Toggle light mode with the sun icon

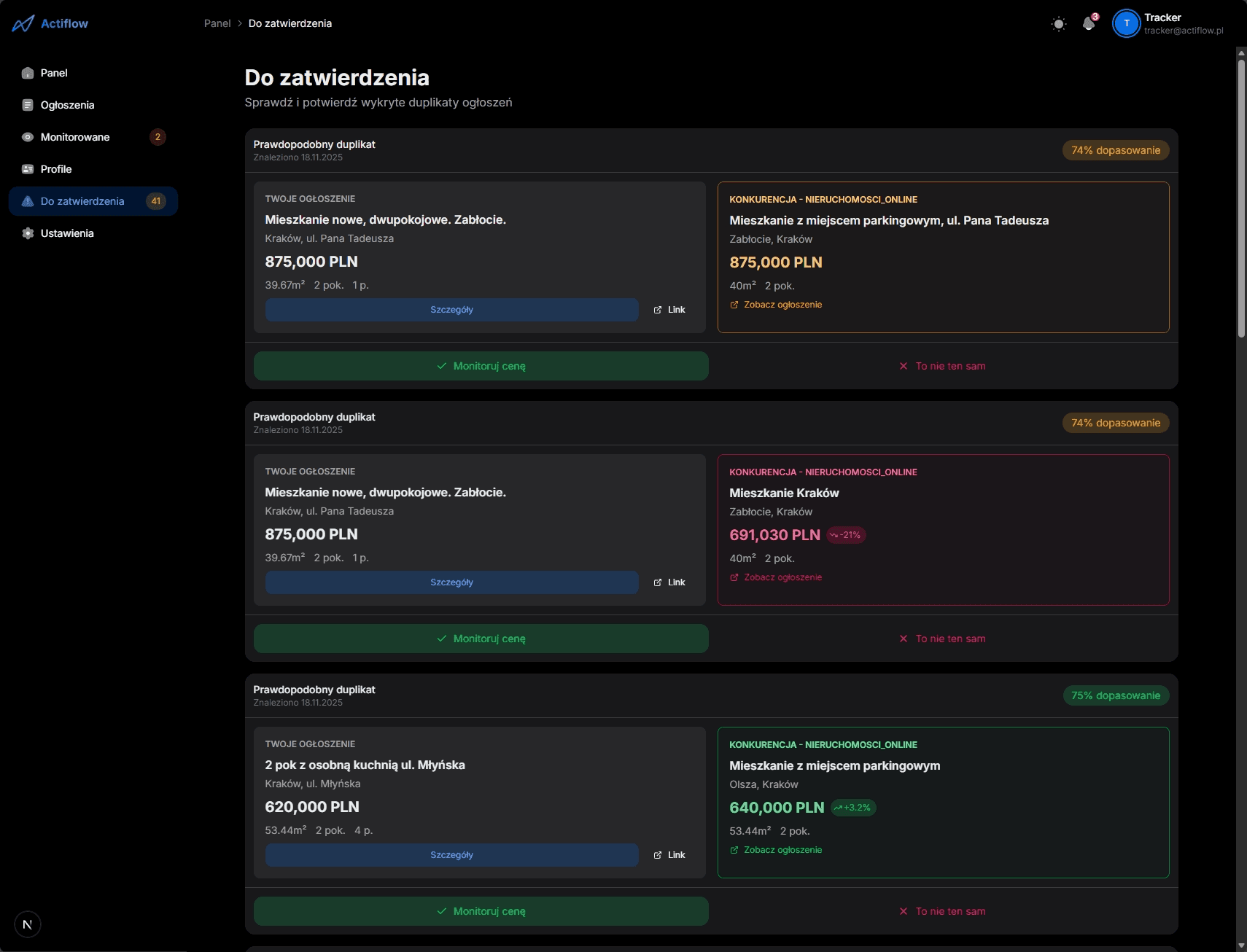pyautogui.click(x=1058, y=23)
